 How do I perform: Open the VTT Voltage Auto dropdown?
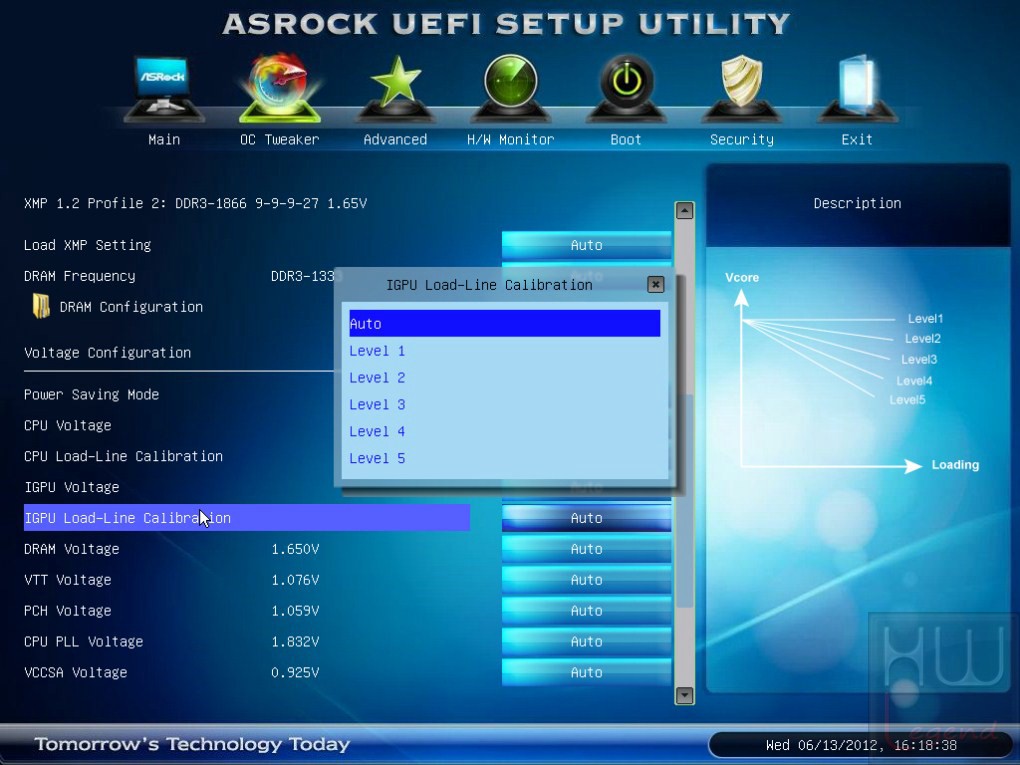pos(586,580)
